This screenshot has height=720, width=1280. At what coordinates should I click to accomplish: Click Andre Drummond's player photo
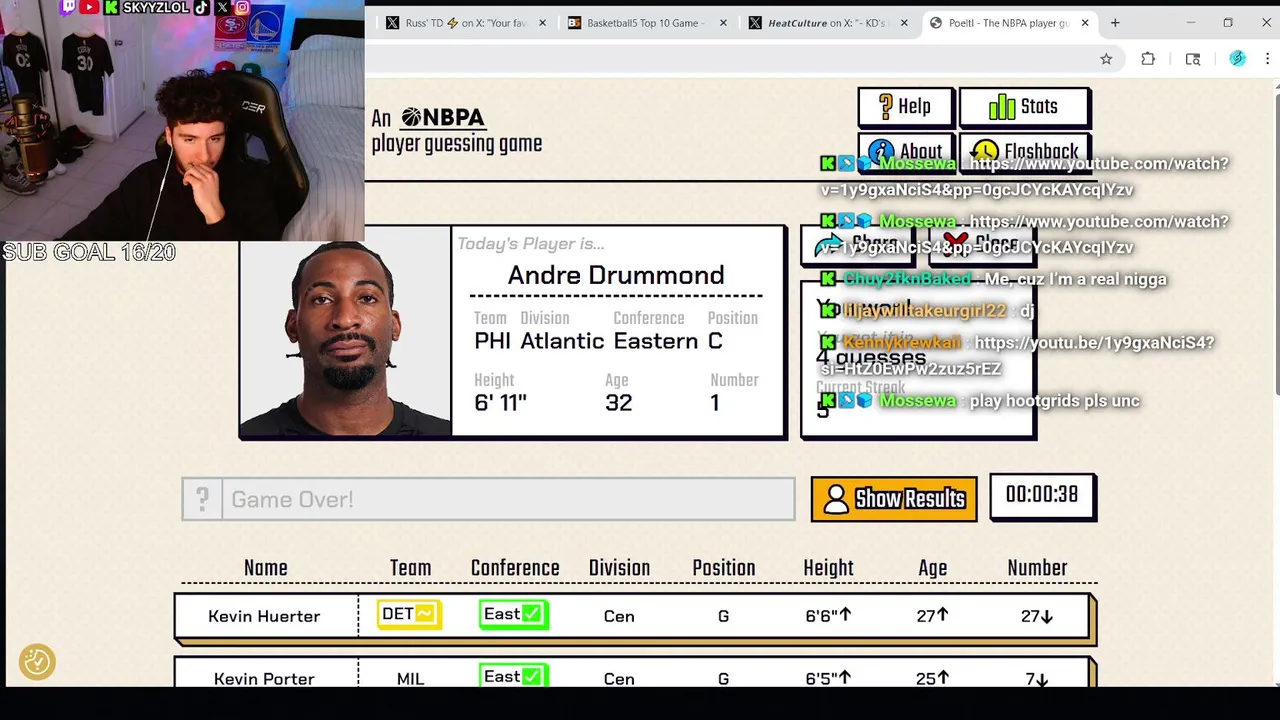pos(345,339)
